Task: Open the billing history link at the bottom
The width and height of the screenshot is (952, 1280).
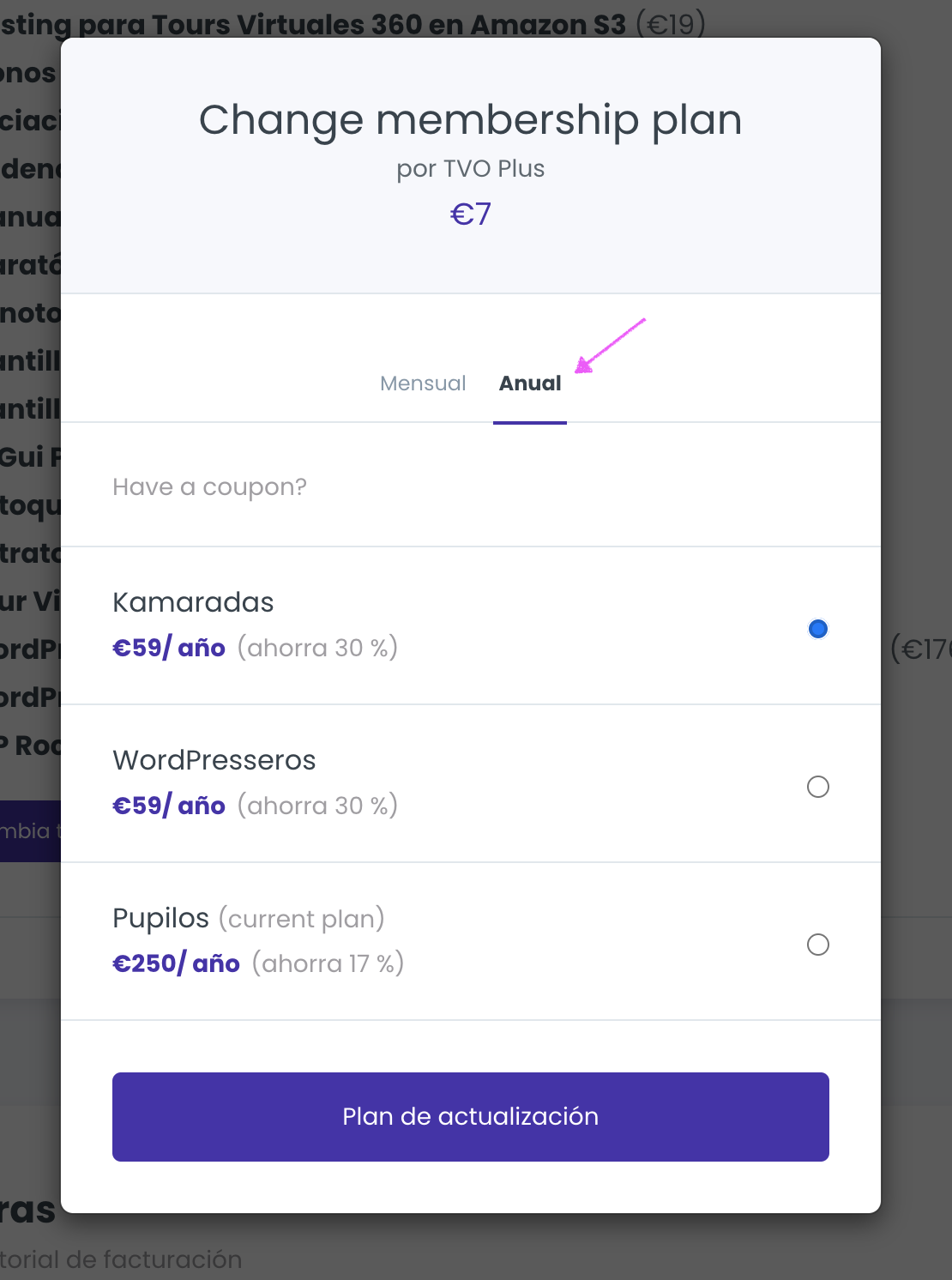Action: pyautogui.click(x=120, y=1259)
